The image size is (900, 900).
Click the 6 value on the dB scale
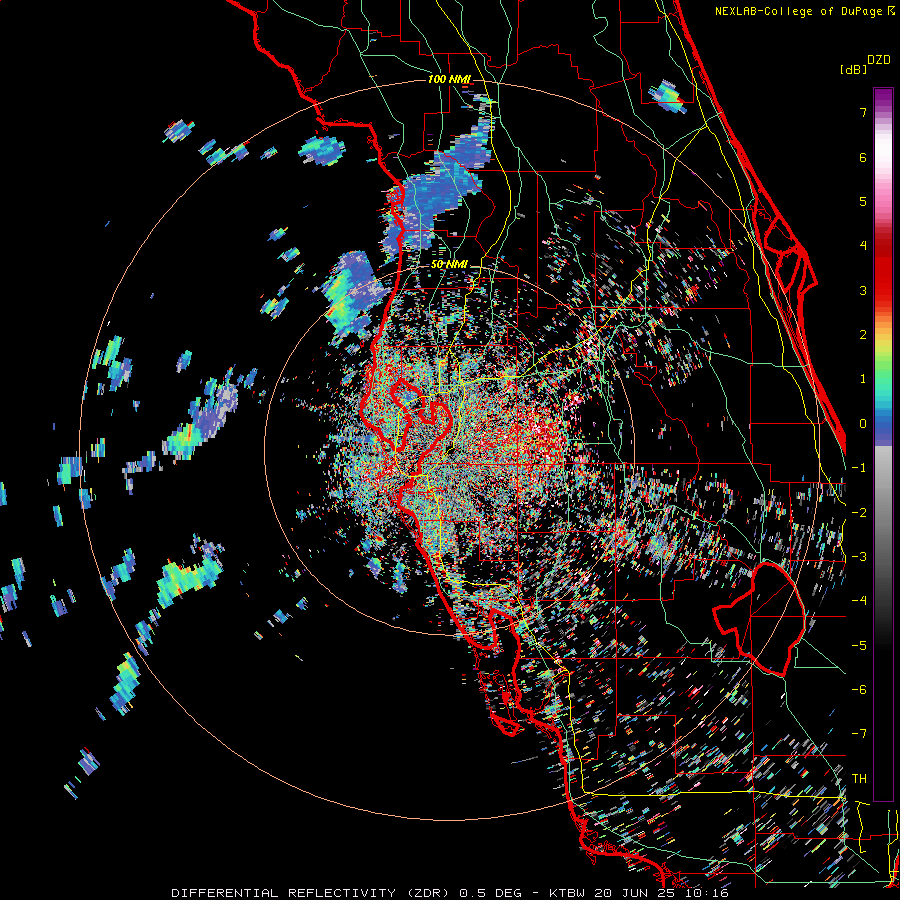(863, 157)
